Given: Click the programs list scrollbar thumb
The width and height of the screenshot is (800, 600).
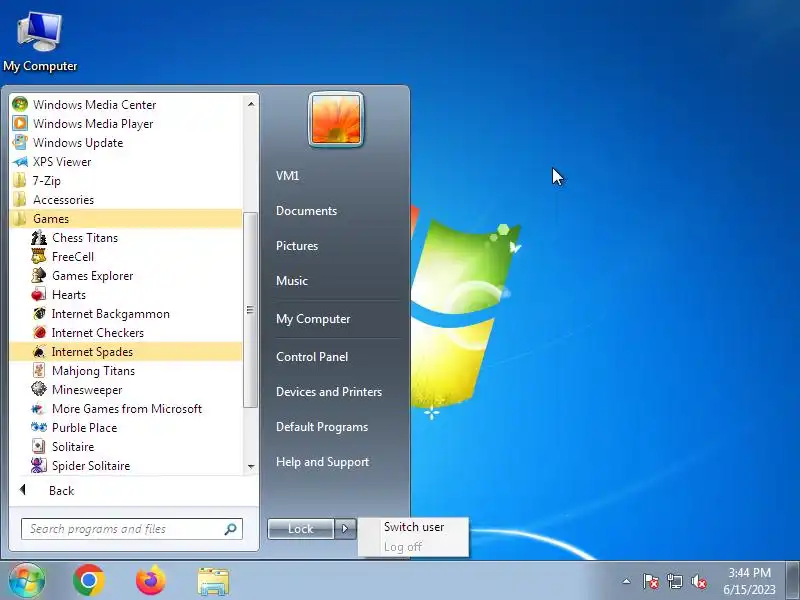Looking at the screenshot, I should [250, 310].
